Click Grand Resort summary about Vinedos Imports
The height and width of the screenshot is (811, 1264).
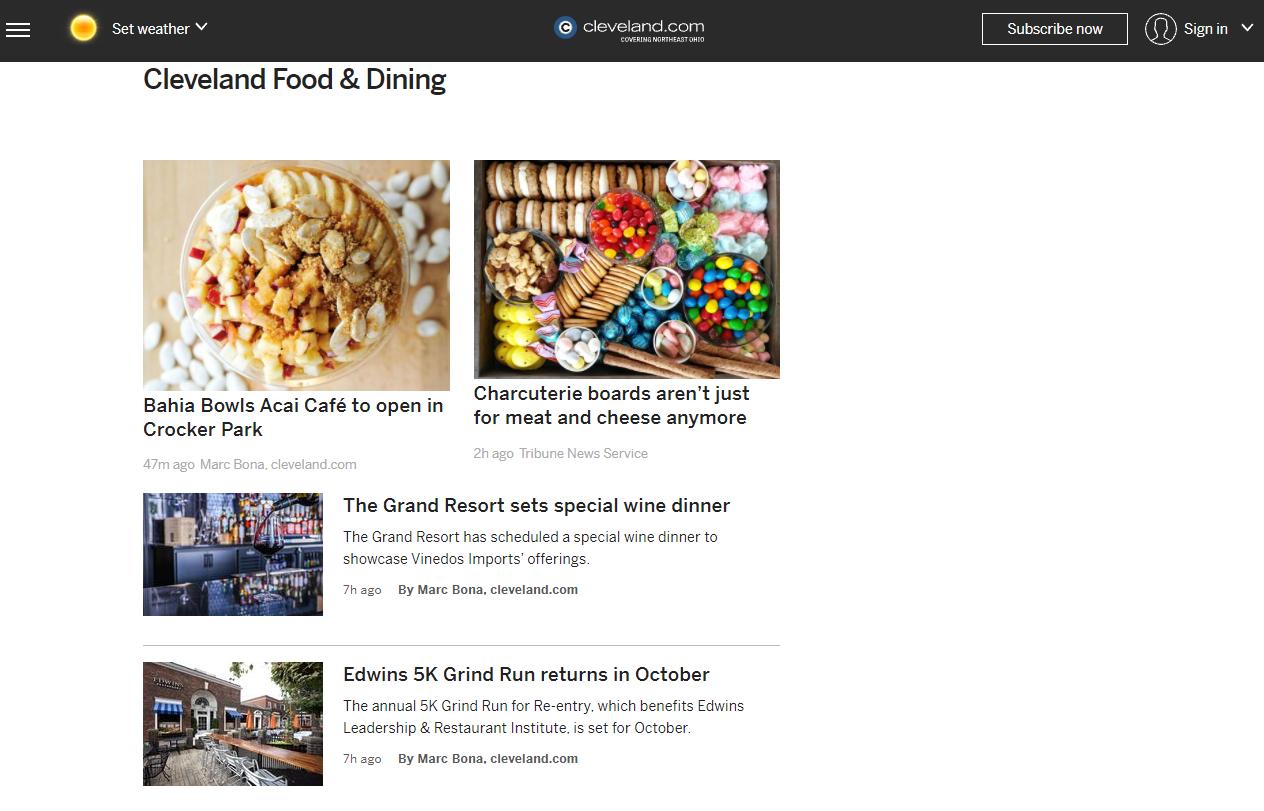[x=530, y=548]
